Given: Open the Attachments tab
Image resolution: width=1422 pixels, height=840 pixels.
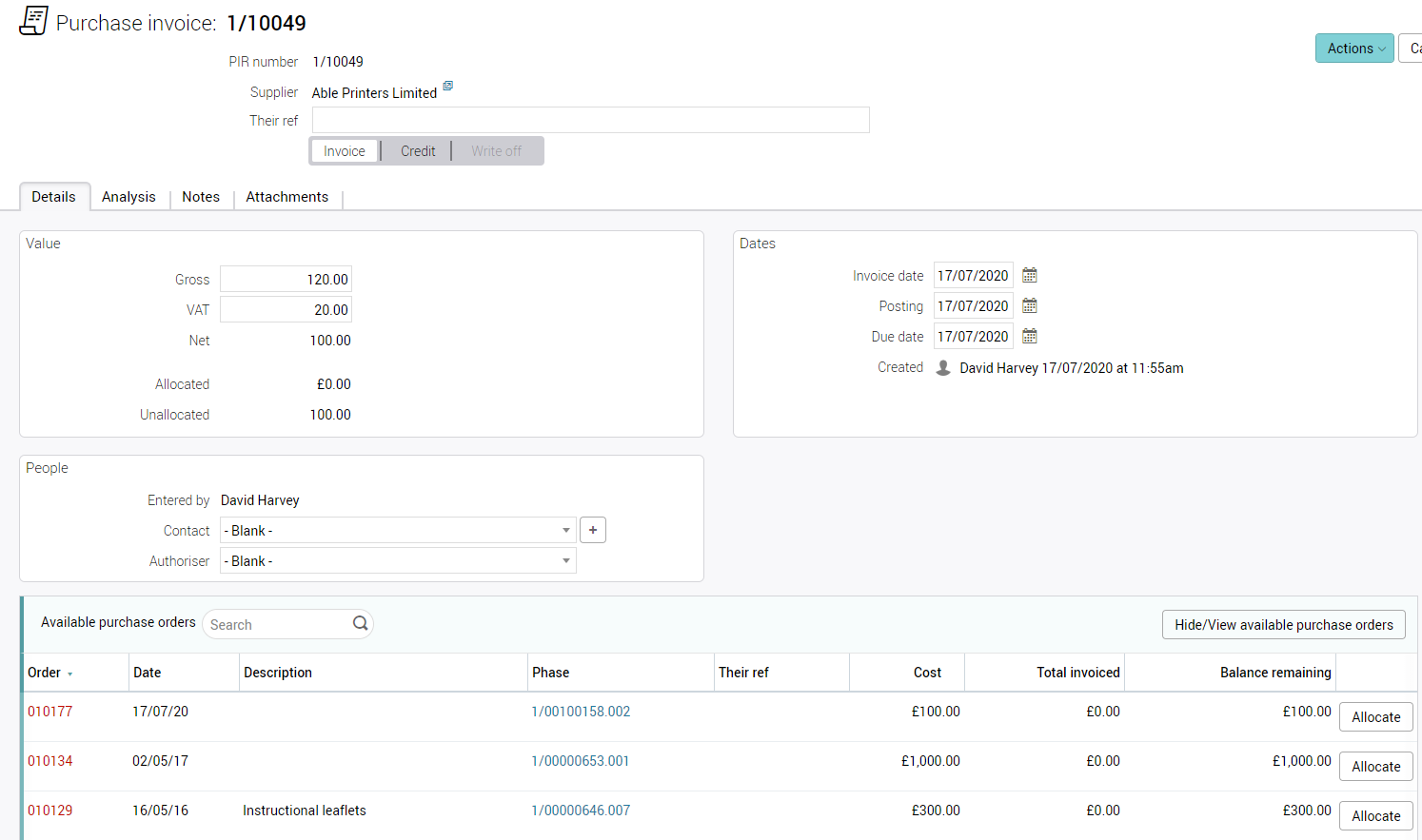Looking at the screenshot, I should [286, 197].
